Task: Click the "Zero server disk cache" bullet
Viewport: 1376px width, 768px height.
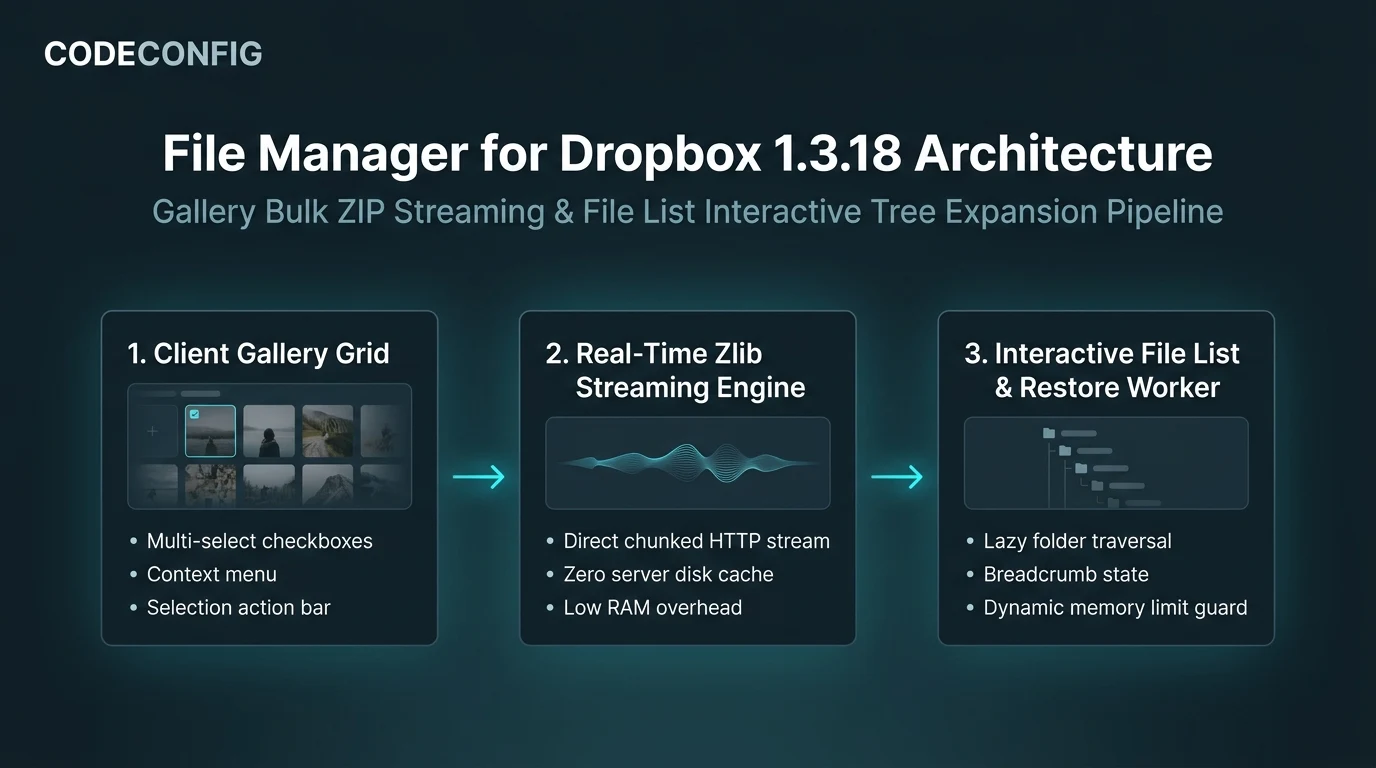Action: pos(669,574)
